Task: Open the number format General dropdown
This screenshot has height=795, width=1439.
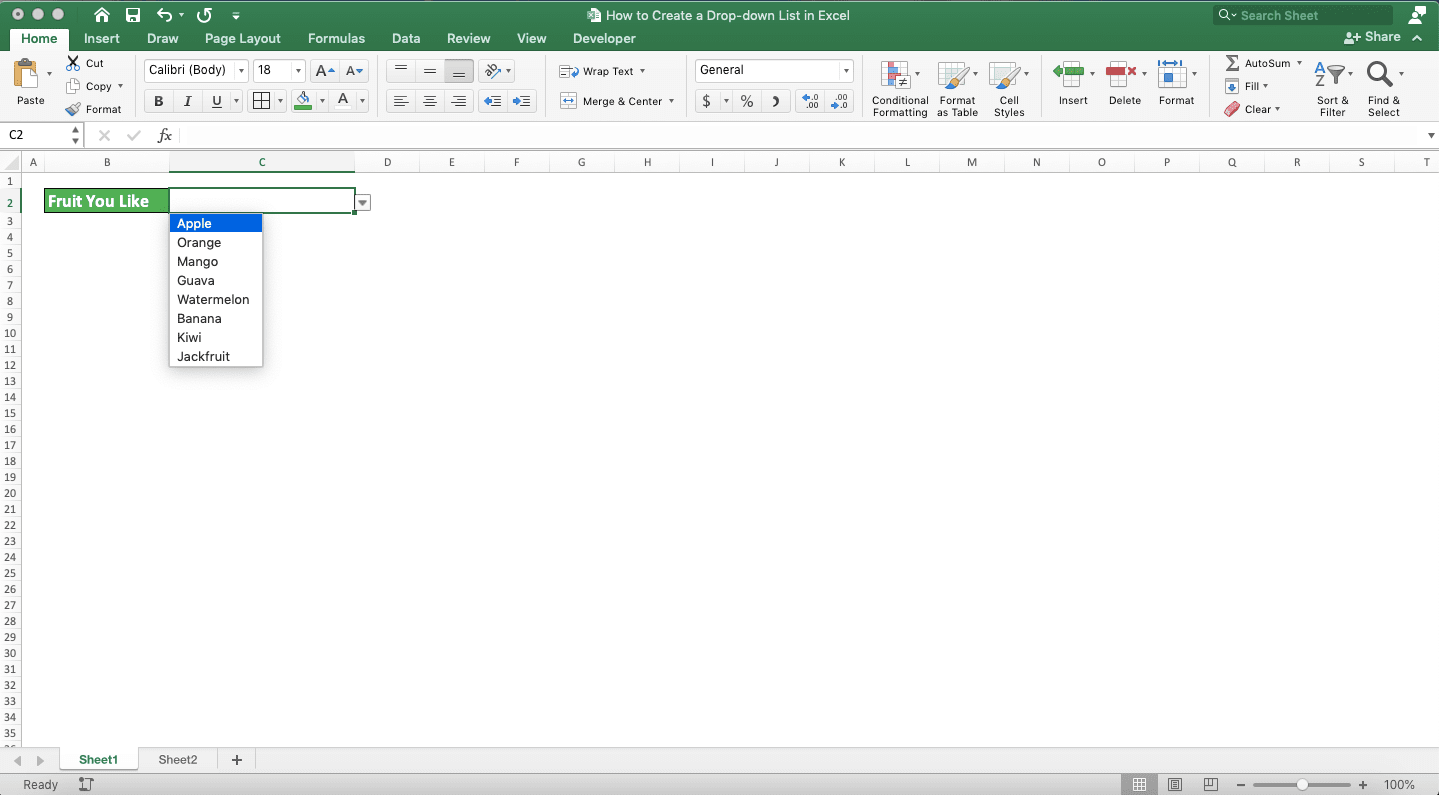Action: click(846, 70)
